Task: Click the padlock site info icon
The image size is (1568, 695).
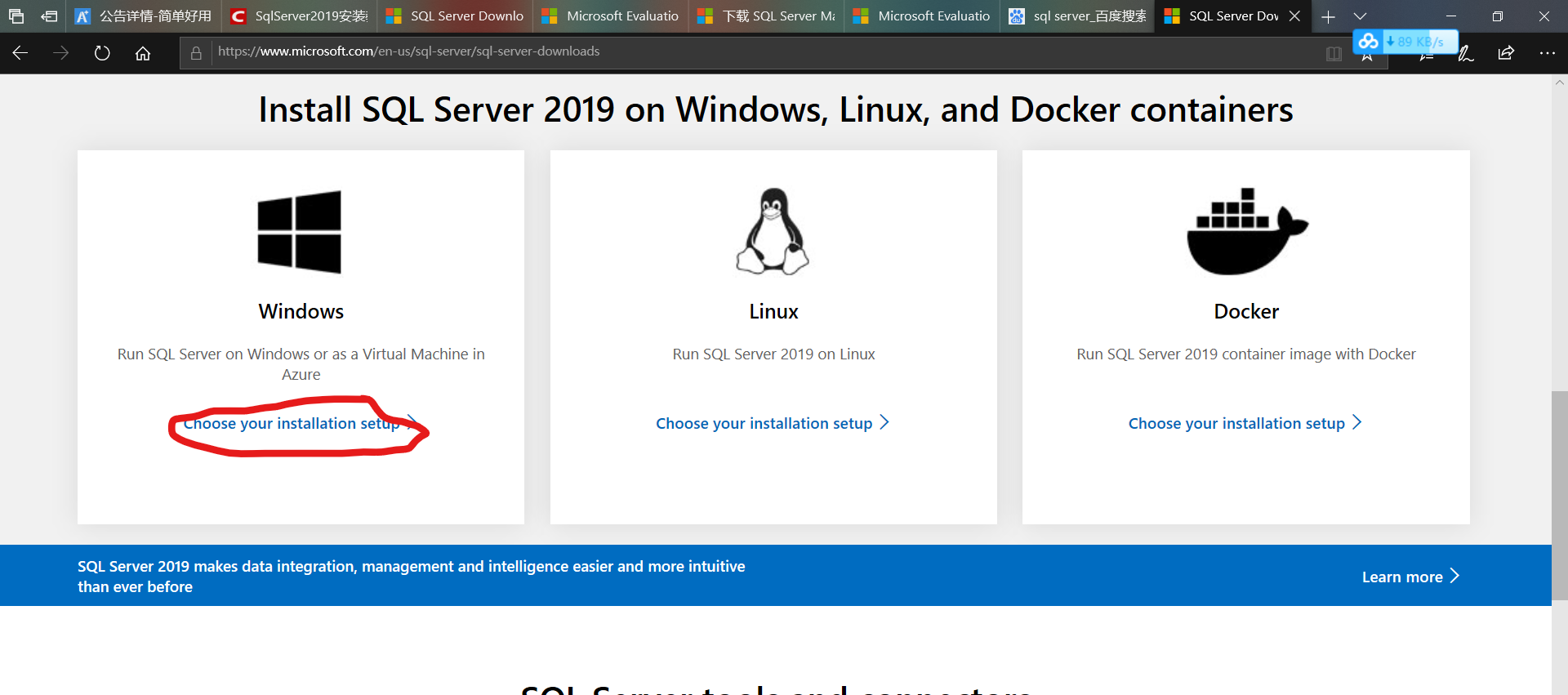Action: (196, 53)
